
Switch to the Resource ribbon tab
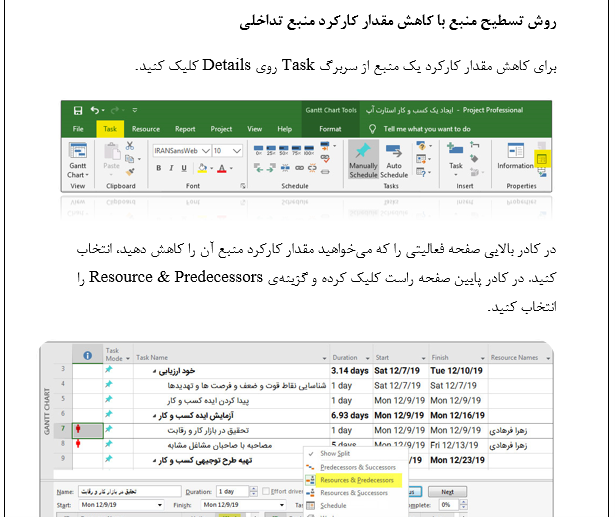146,129
